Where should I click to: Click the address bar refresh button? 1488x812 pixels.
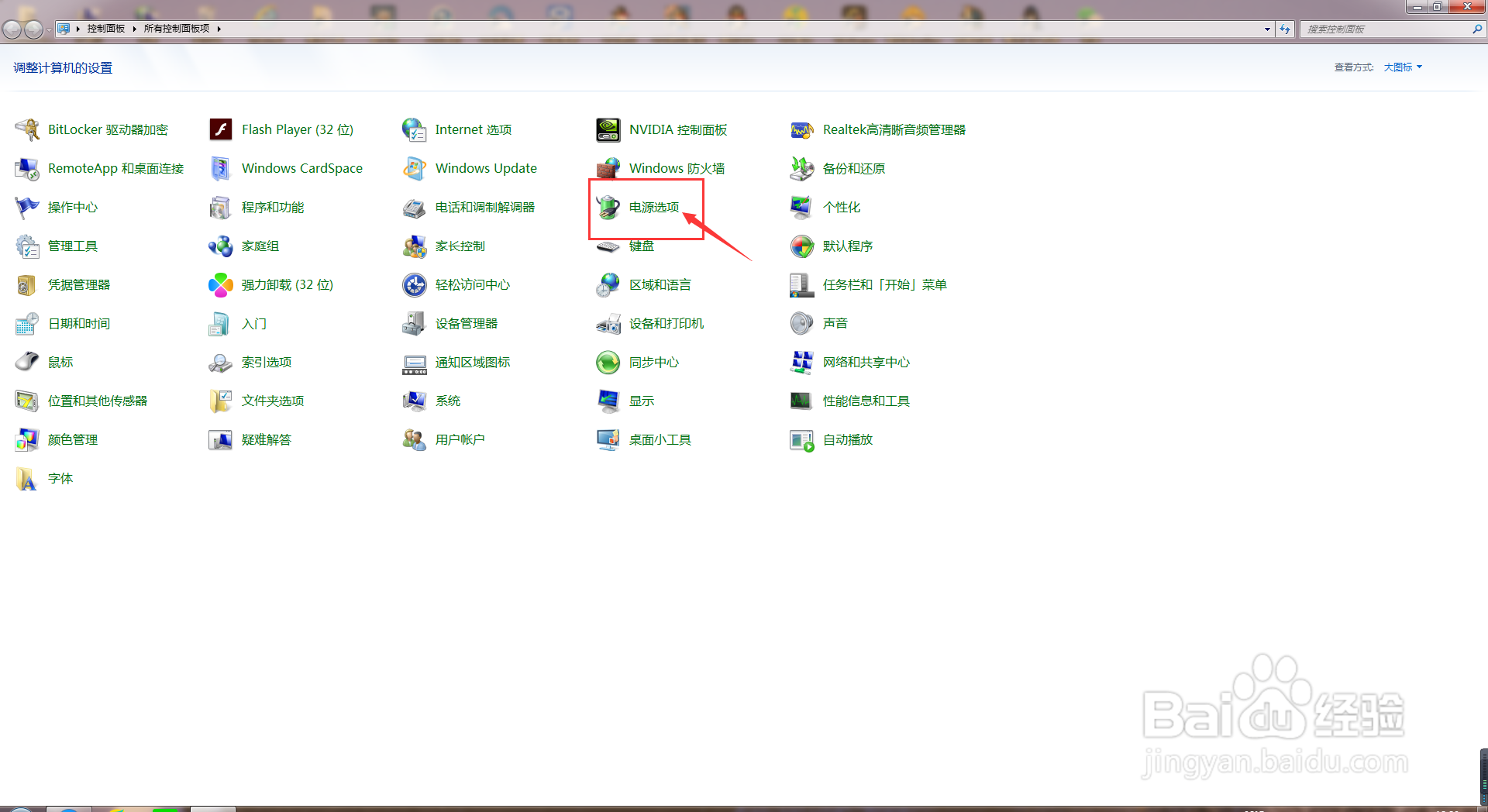tap(1285, 29)
